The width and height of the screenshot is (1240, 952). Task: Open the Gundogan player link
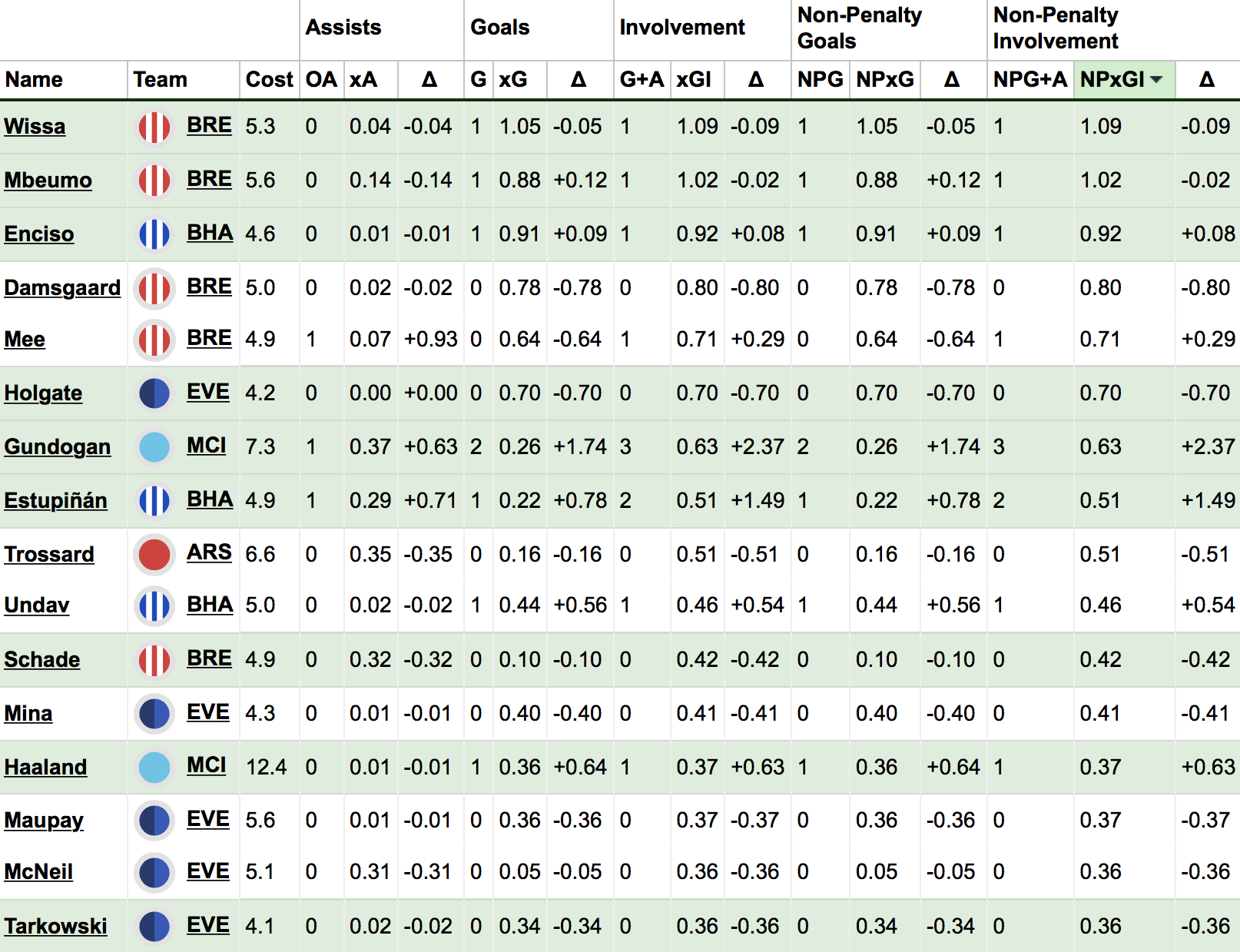(x=58, y=447)
